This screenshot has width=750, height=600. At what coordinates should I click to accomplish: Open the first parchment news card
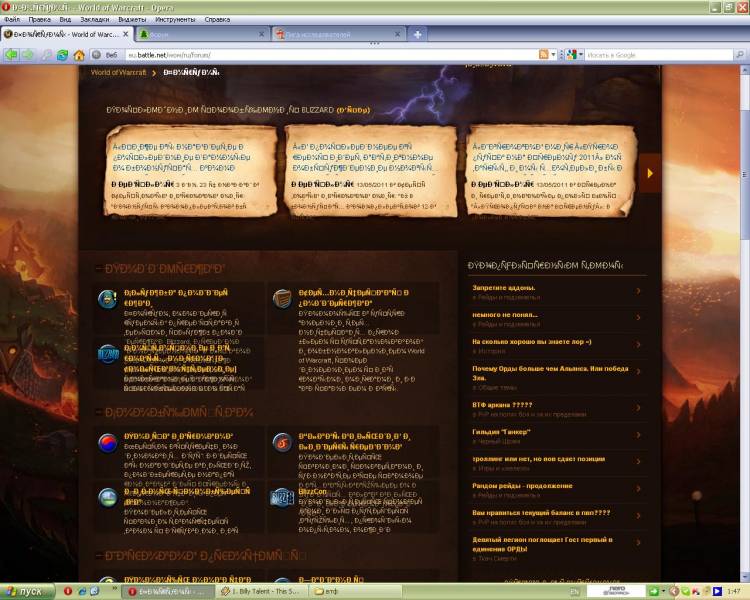[191, 171]
